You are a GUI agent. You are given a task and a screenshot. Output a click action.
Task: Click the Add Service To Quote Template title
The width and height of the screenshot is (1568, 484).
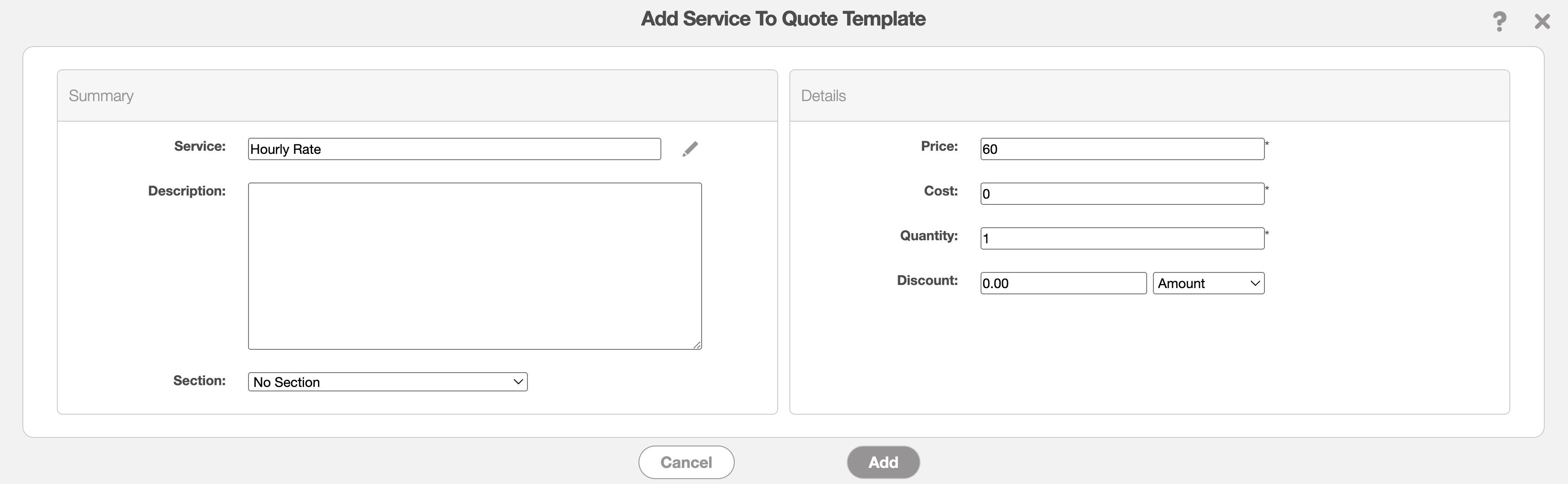783,19
